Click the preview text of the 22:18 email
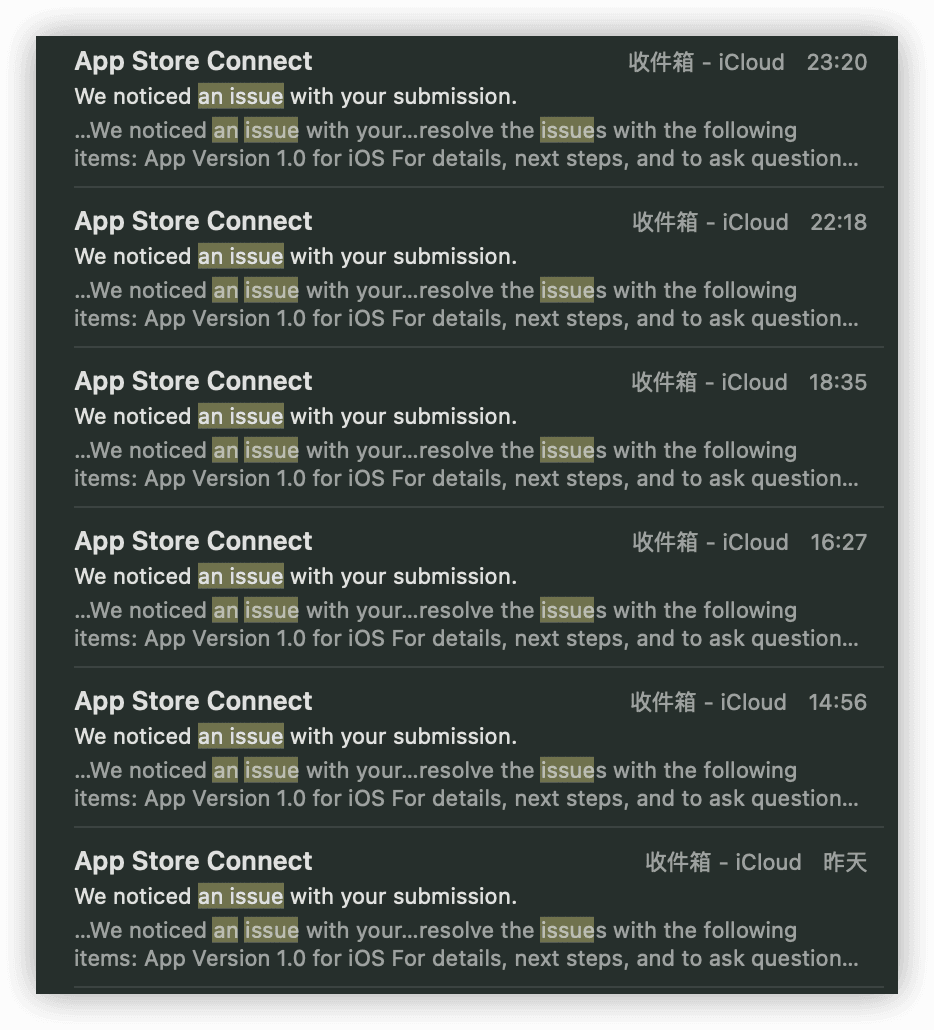Image resolution: width=934 pixels, height=1030 pixels. click(x=466, y=304)
